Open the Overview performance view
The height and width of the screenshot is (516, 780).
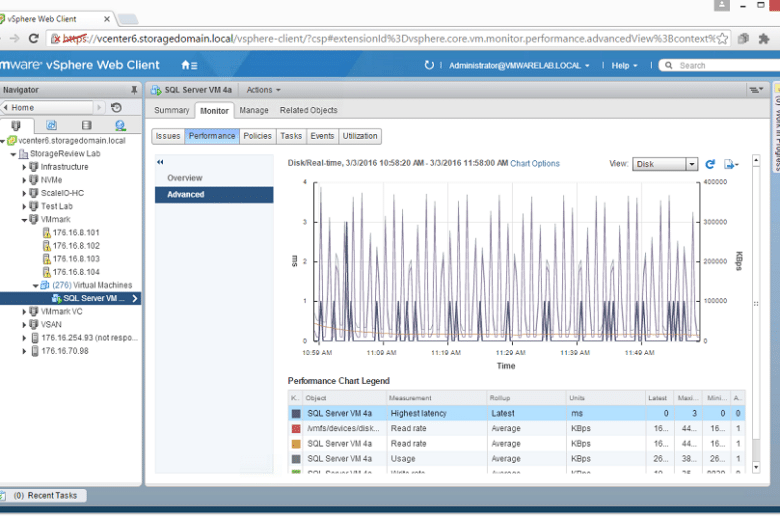pos(185,178)
